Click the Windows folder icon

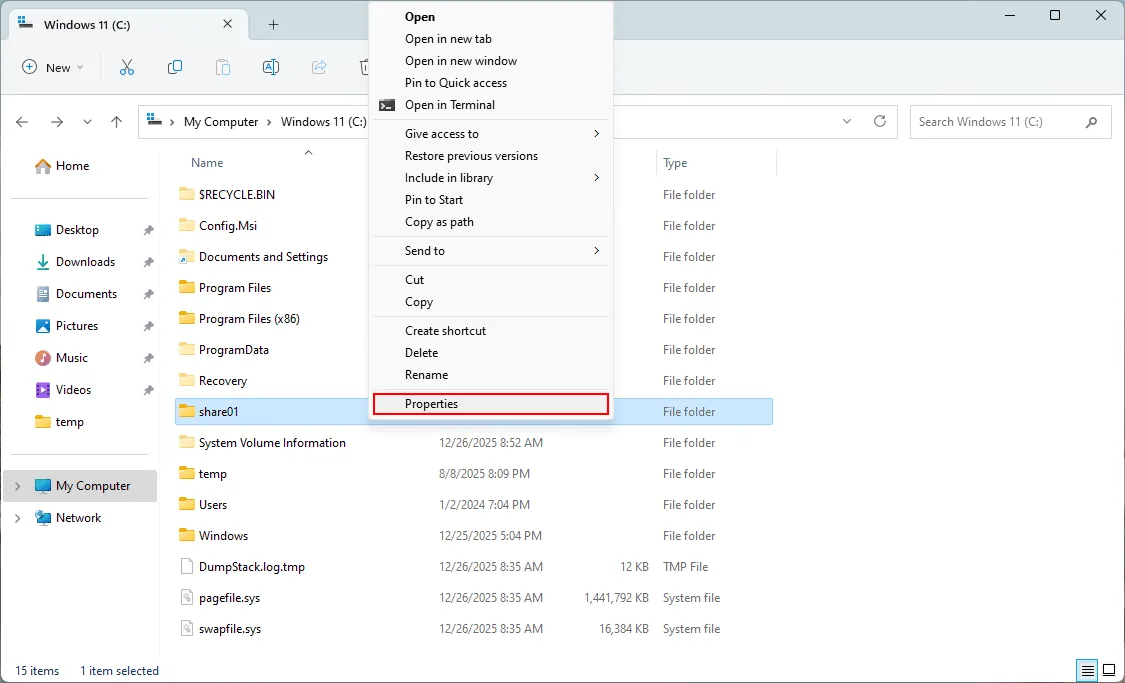click(187, 535)
